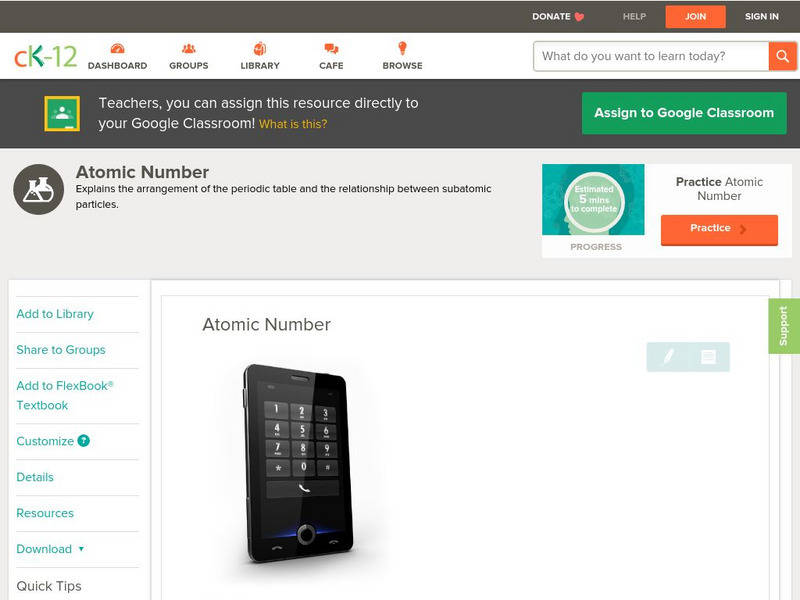Open the Browse lightbulb icon
The image size is (800, 600).
coord(403,48)
